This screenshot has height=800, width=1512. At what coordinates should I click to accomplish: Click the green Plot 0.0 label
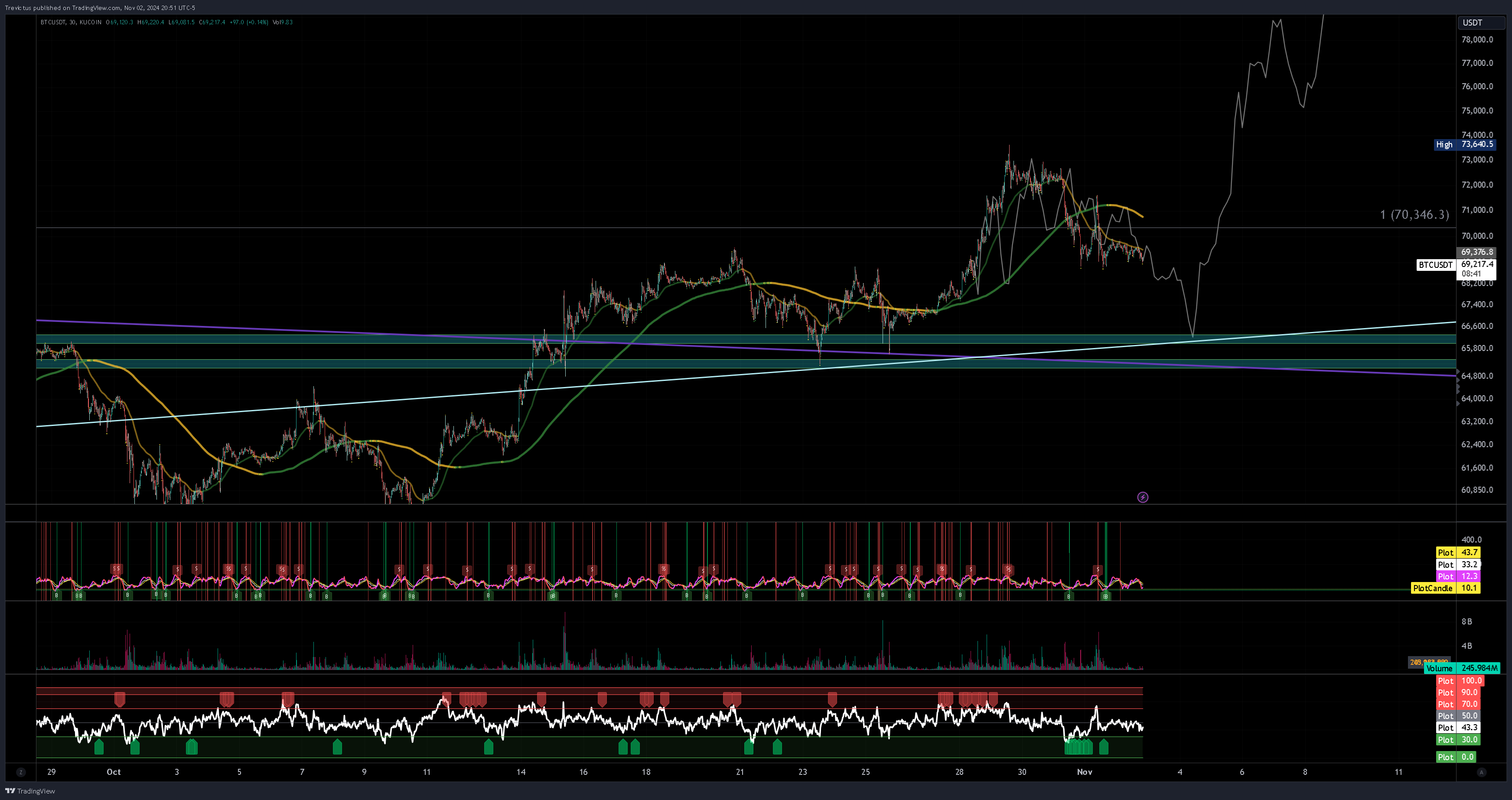coord(1456,757)
